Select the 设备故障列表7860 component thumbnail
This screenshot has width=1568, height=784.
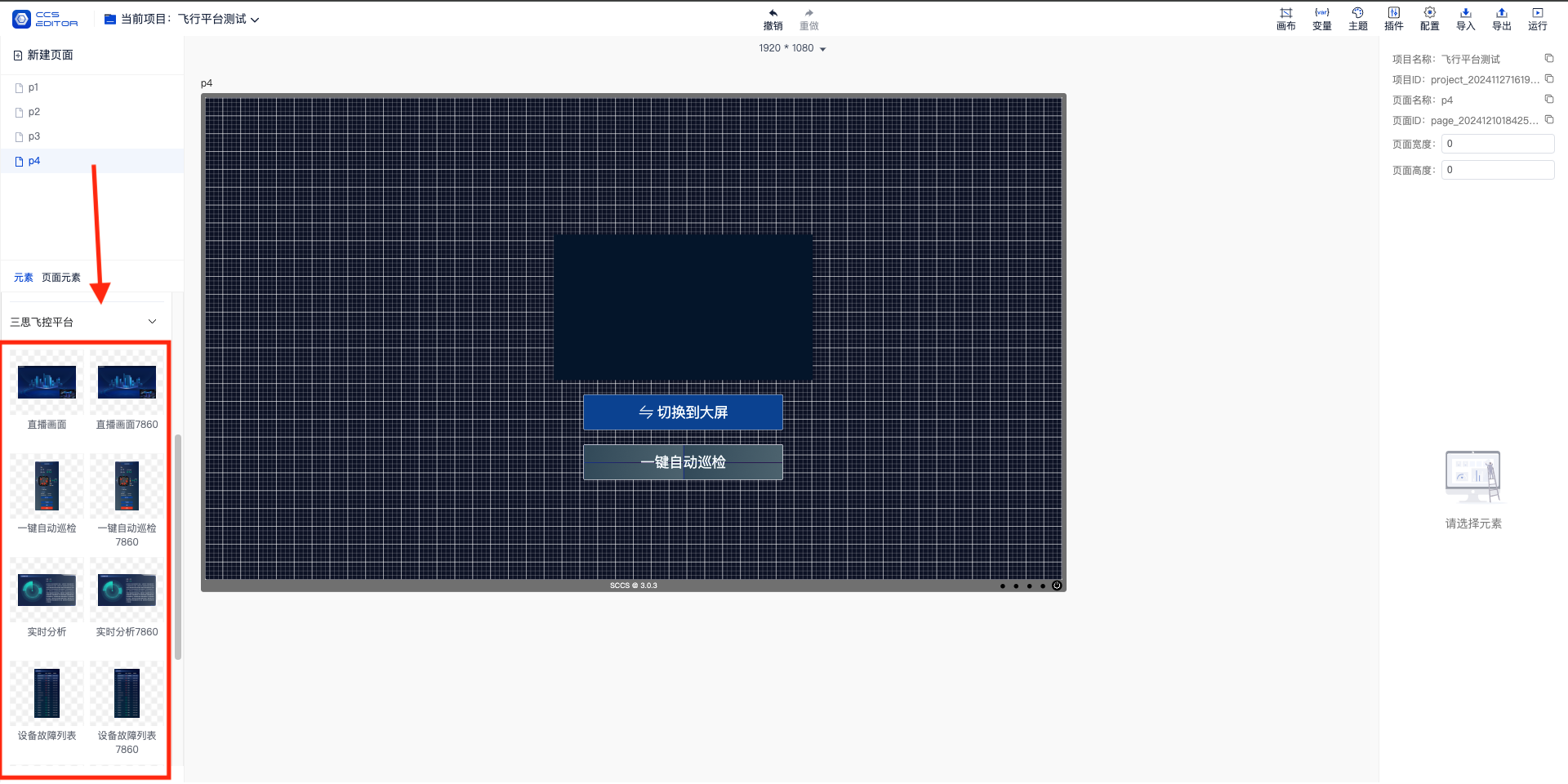127,693
